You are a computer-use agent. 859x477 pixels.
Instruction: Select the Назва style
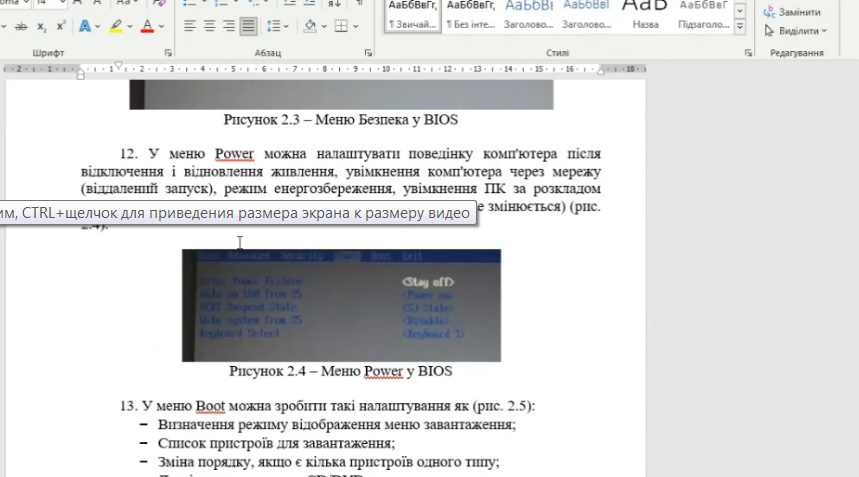tap(645, 15)
